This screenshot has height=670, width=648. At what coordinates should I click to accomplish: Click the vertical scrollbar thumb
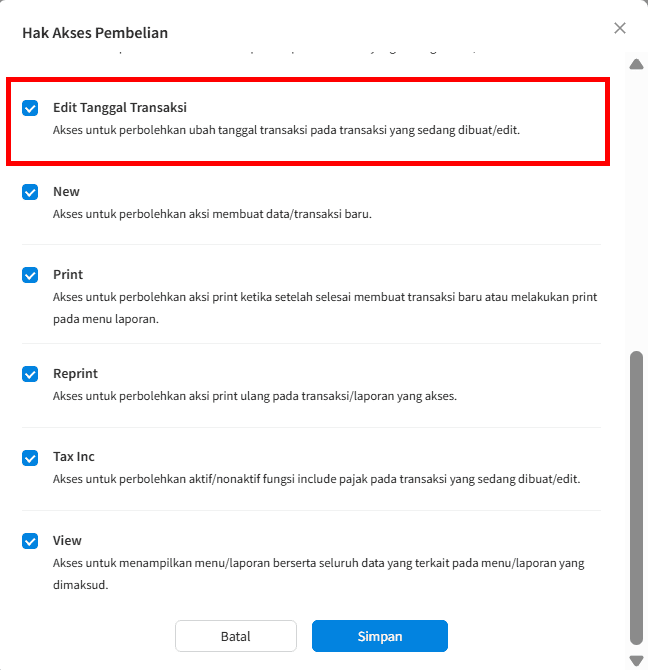tap(636, 495)
